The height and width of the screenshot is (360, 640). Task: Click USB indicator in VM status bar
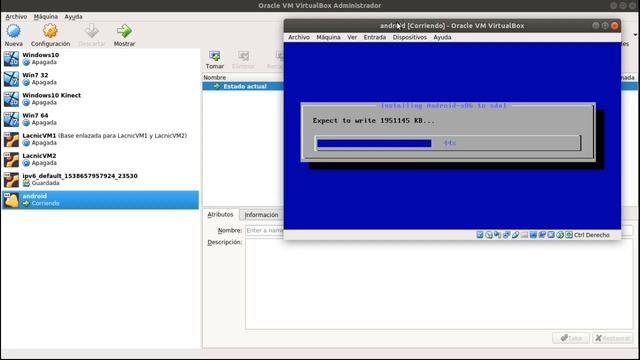(516, 235)
